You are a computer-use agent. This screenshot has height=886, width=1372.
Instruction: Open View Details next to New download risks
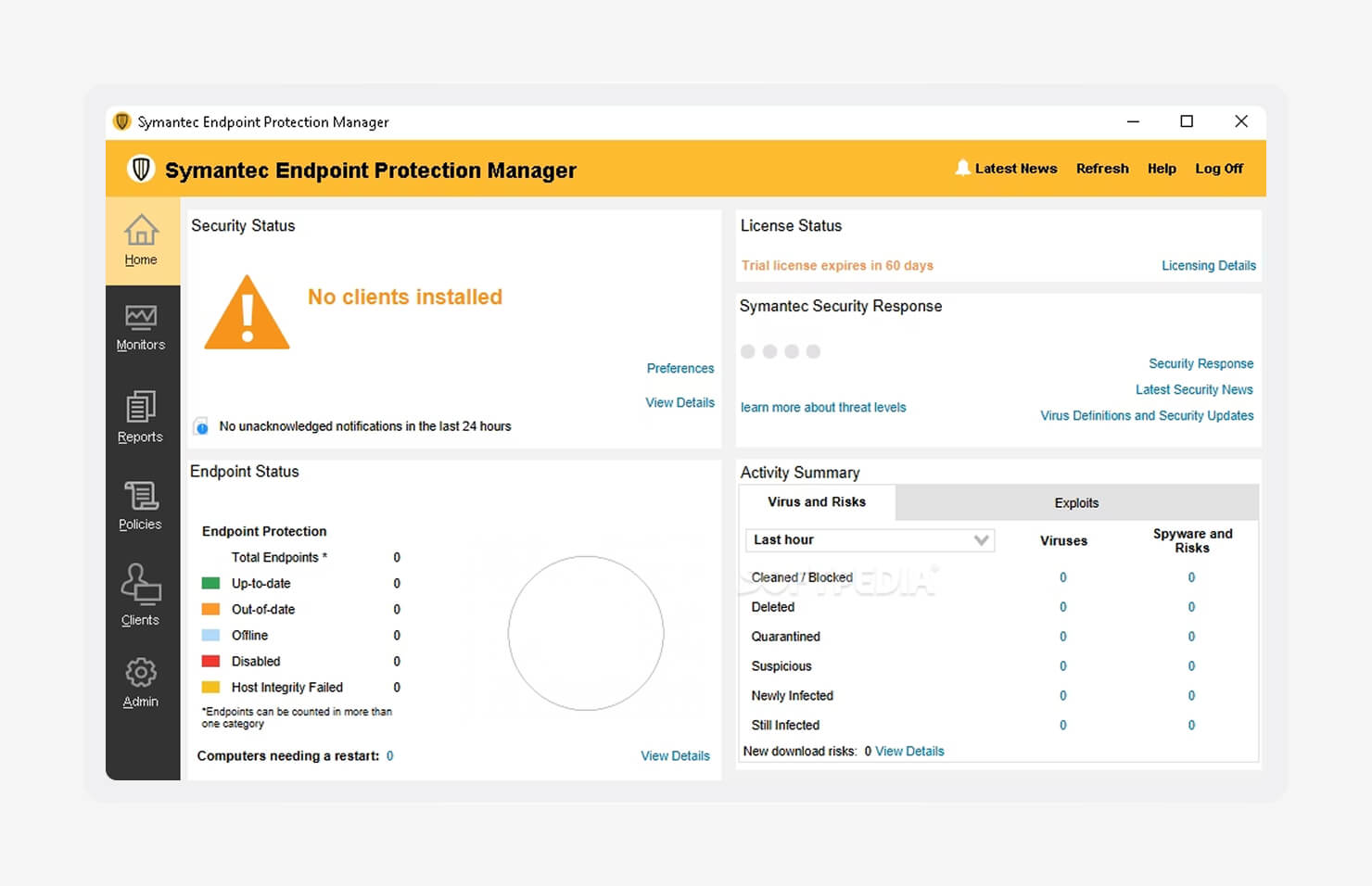click(909, 751)
